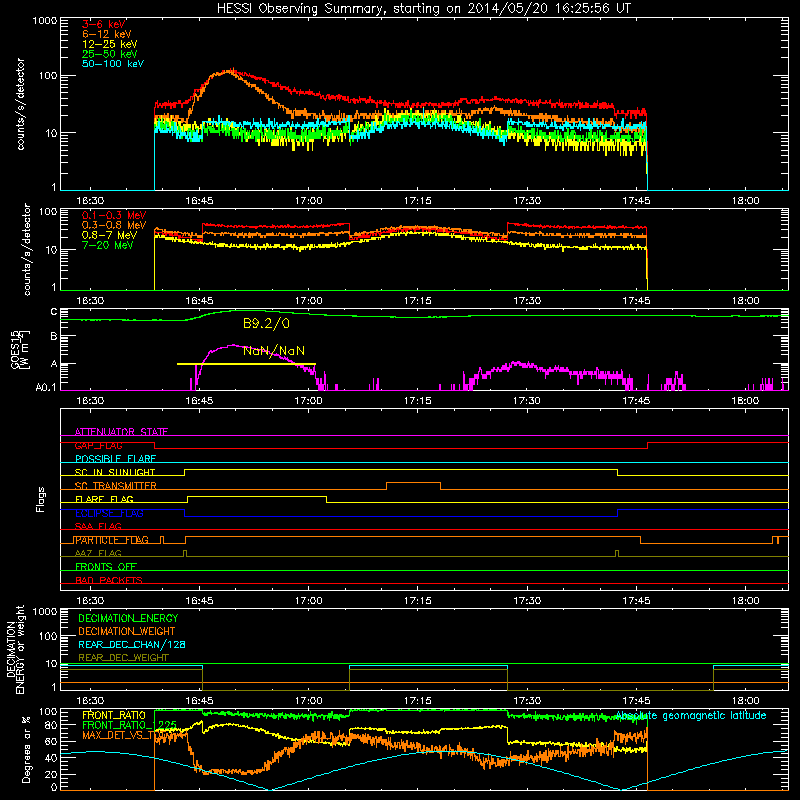Image resolution: width=800 pixels, height=800 pixels.
Task: Select the BAD_PACKETS flag label
Action: pyautogui.click(x=109, y=580)
